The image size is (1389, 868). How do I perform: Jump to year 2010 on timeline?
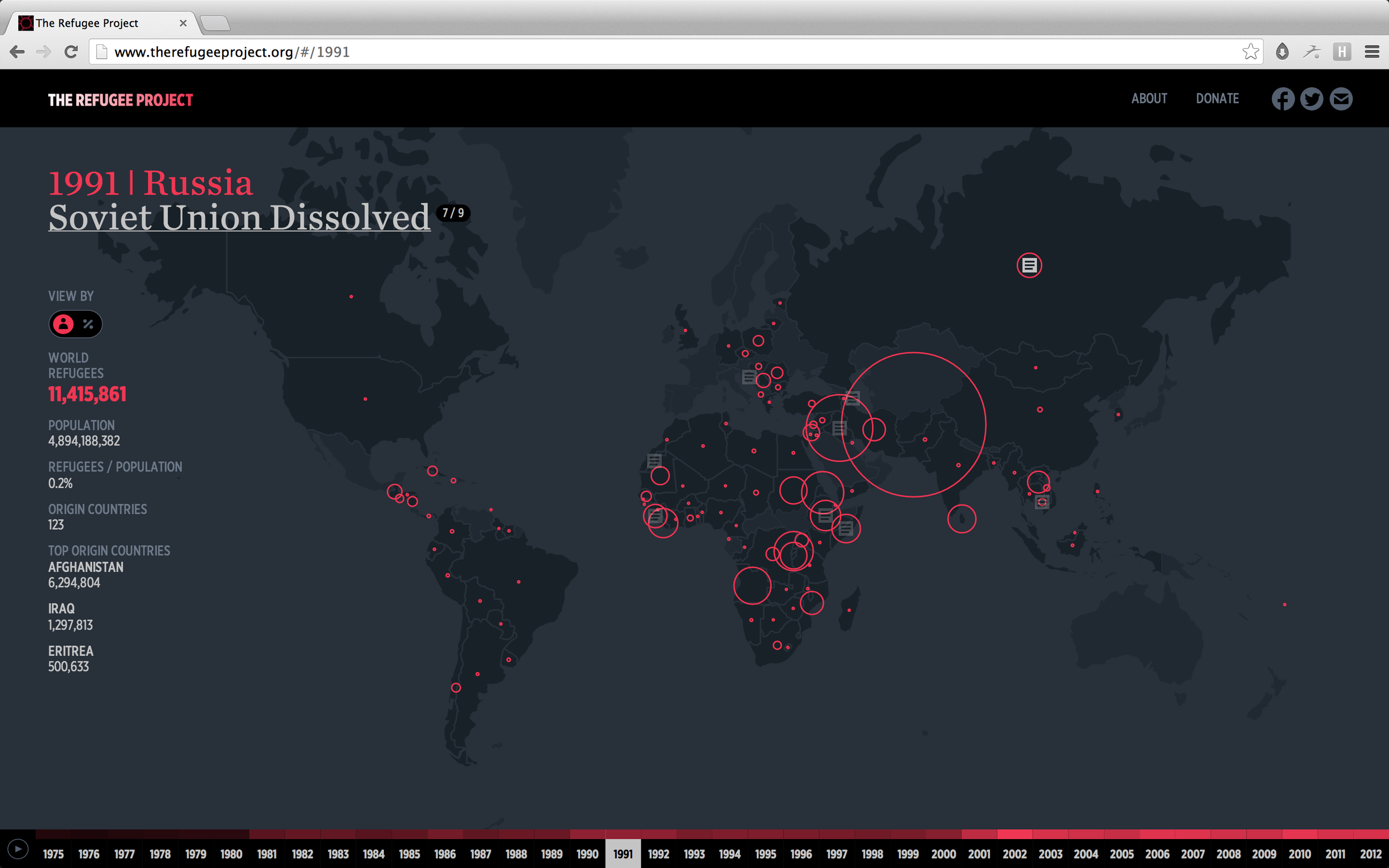click(1300, 854)
